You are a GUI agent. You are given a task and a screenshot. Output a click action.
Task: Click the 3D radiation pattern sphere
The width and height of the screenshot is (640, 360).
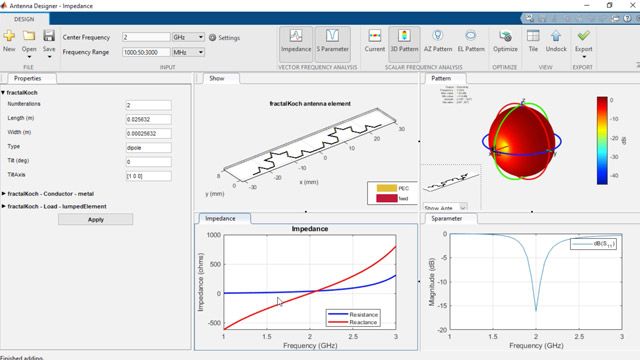[x=522, y=141]
